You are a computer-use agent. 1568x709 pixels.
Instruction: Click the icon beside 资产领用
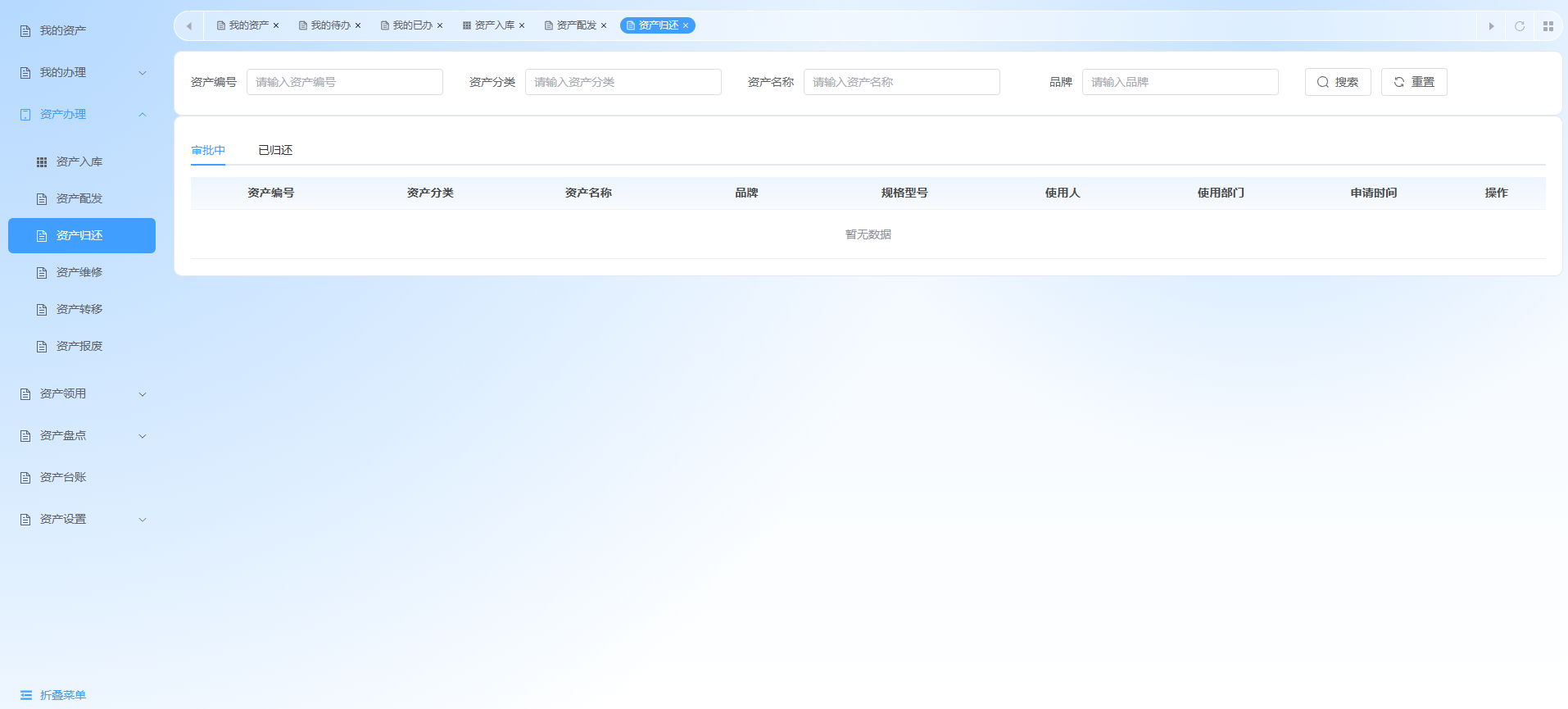[x=25, y=394]
